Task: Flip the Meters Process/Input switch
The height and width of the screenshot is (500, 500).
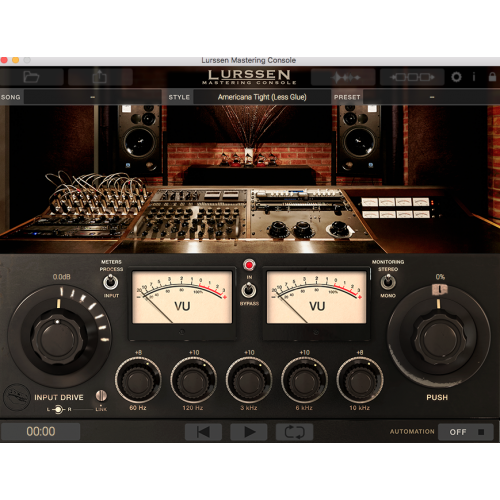Action: (110, 283)
